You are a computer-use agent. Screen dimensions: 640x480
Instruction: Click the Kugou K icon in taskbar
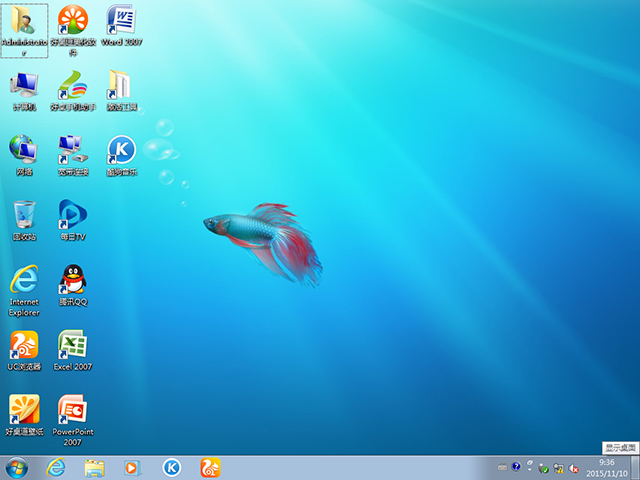(x=172, y=467)
